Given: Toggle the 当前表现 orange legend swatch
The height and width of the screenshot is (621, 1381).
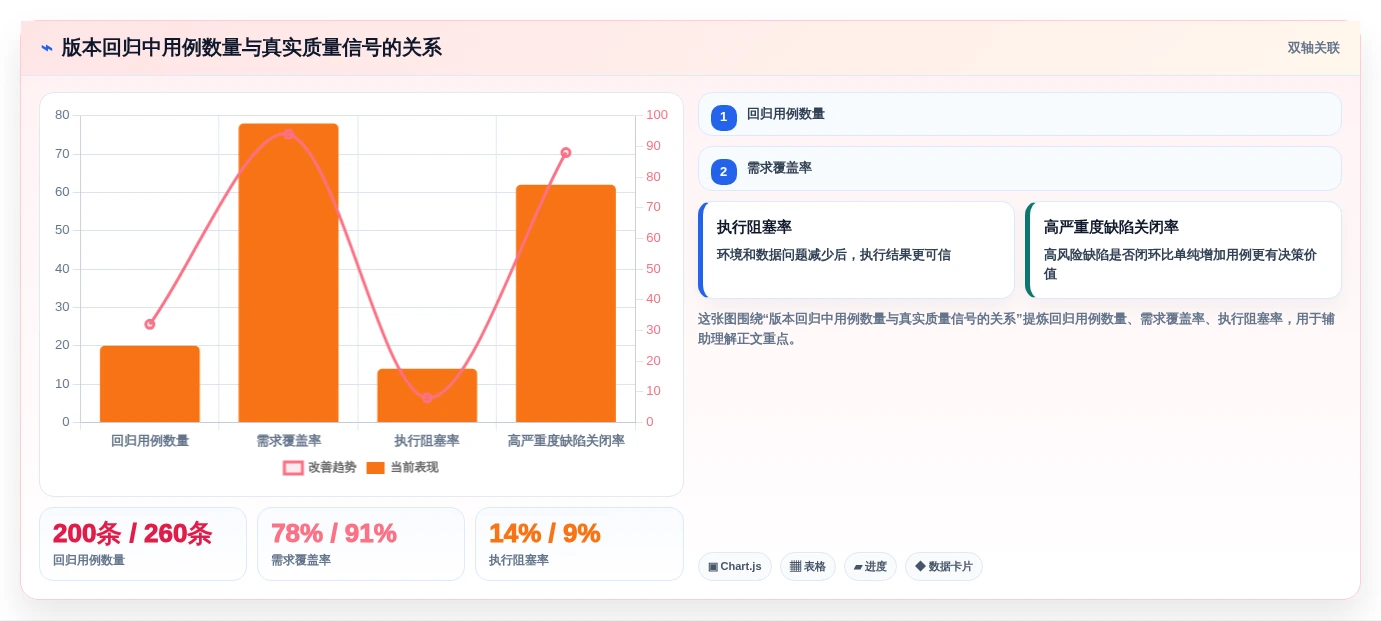Looking at the screenshot, I should click(376, 468).
